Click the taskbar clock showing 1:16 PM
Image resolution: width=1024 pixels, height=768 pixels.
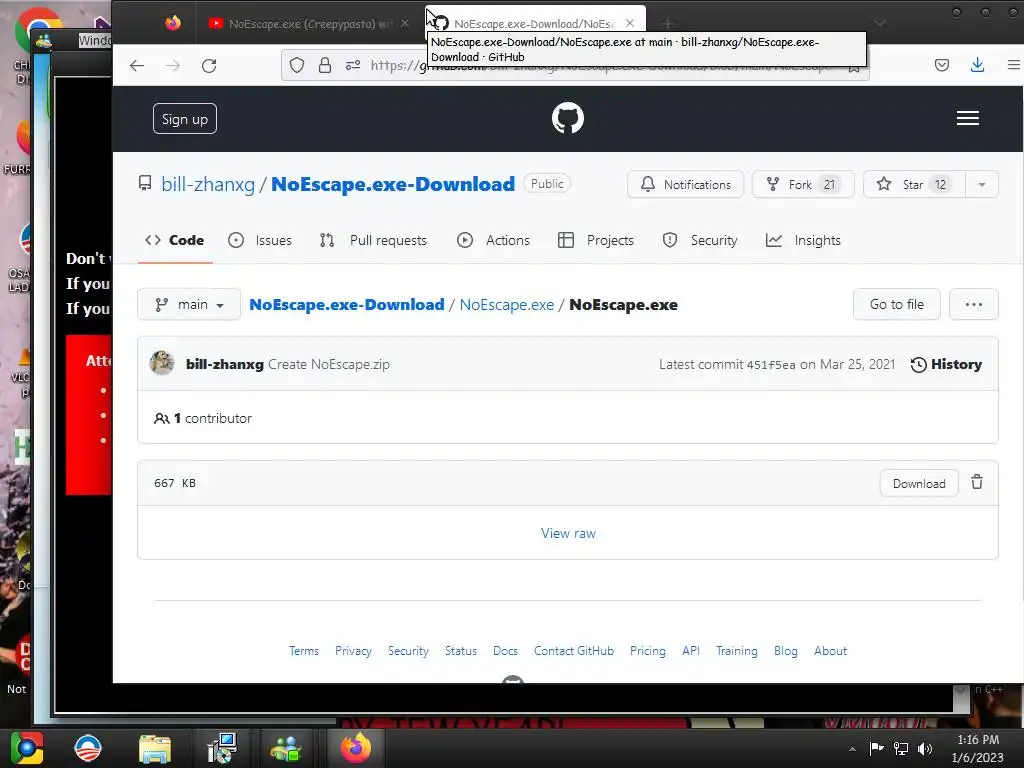click(978, 748)
